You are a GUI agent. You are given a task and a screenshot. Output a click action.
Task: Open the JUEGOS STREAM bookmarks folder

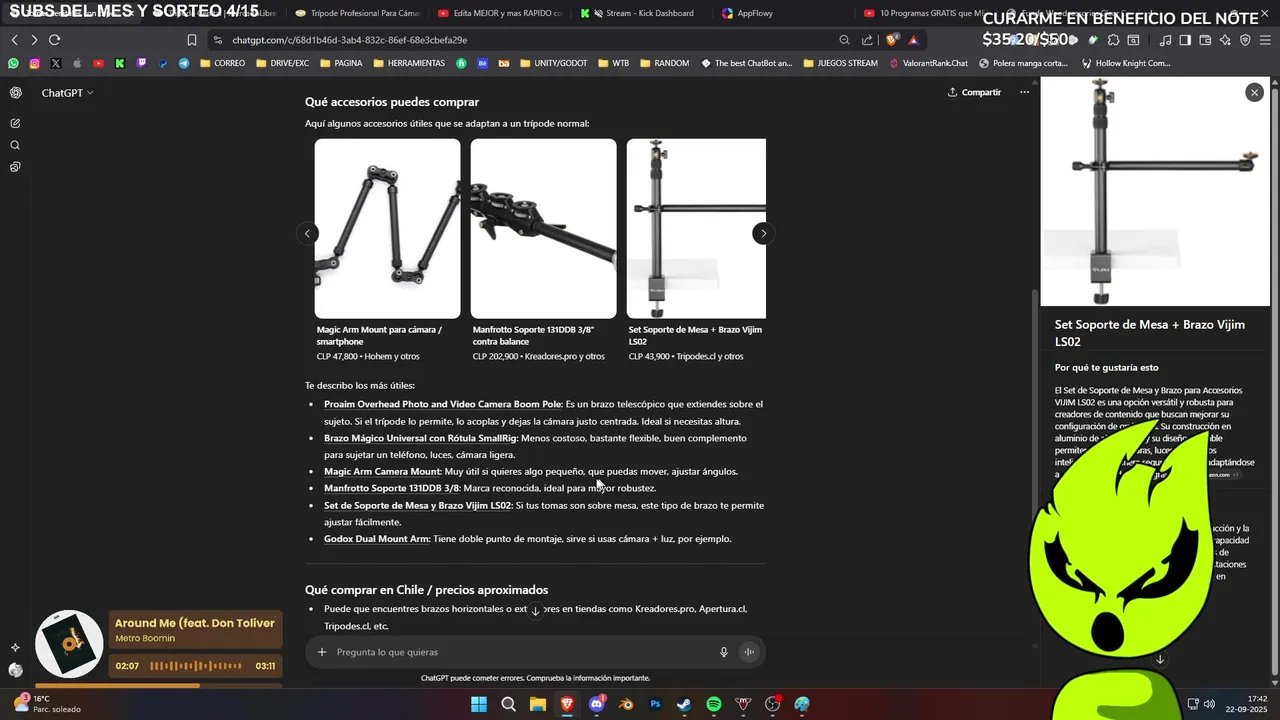pyautogui.click(x=839, y=63)
